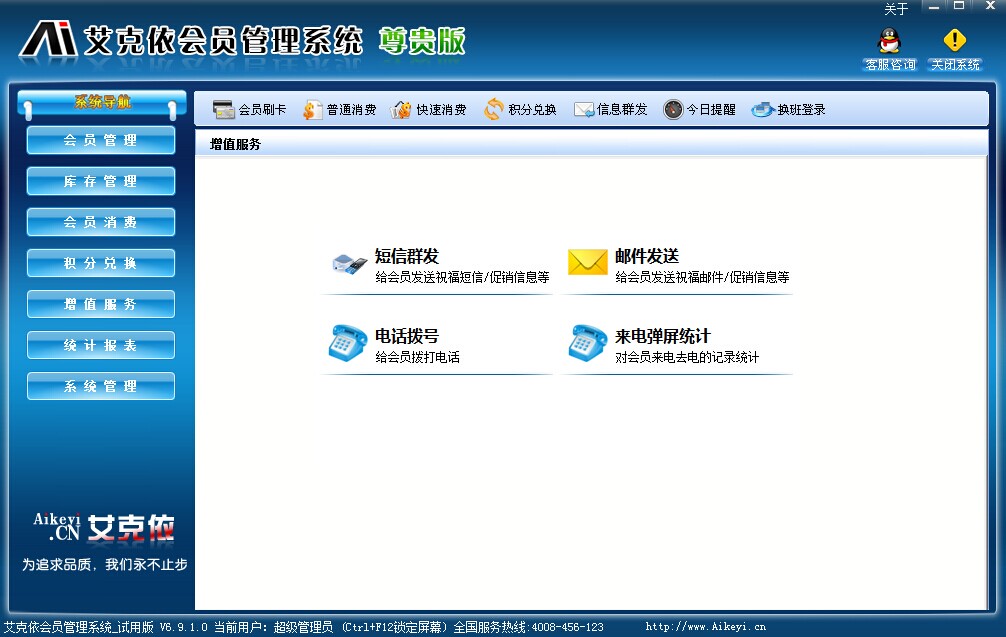Click the 增值服务 panel title
The image size is (1006, 637).
click(235, 144)
